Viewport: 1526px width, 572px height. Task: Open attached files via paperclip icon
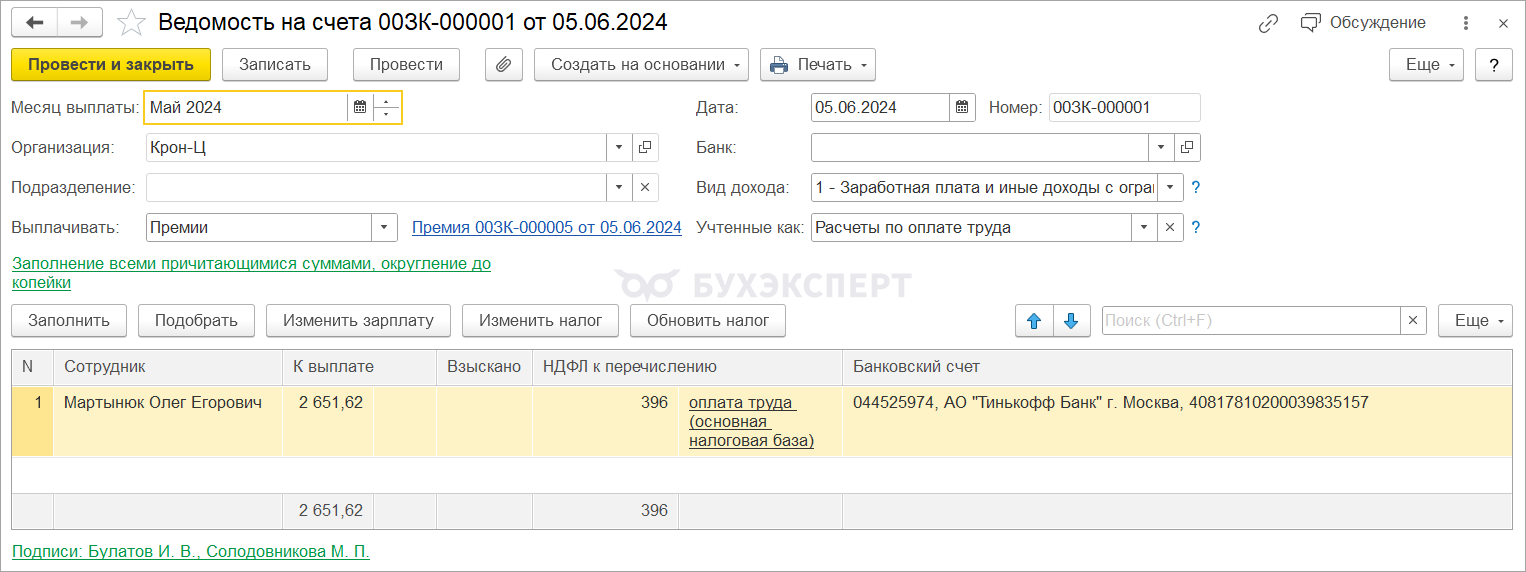tap(504, 65)
